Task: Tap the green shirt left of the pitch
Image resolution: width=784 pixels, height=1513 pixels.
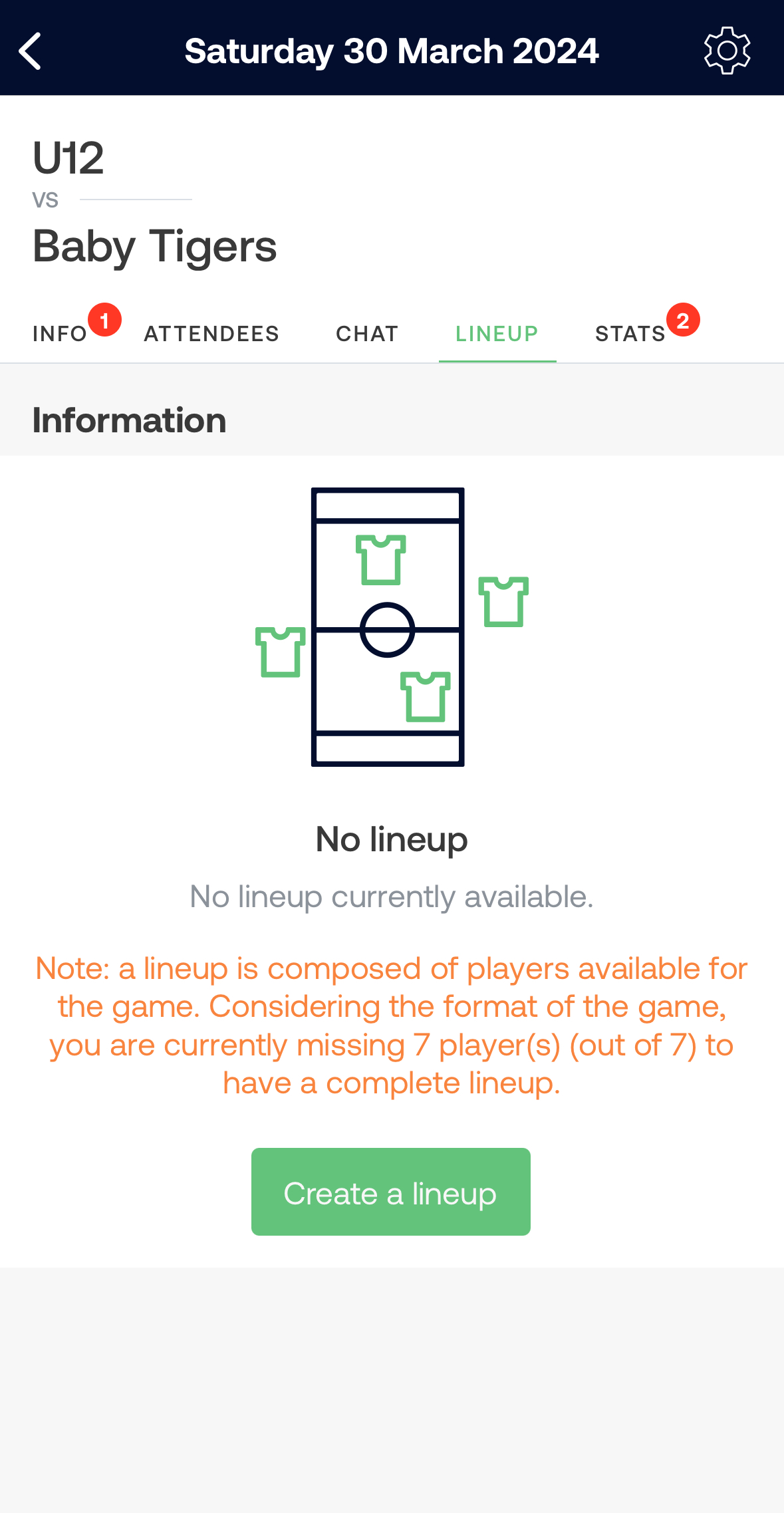Action: (281, 652)
